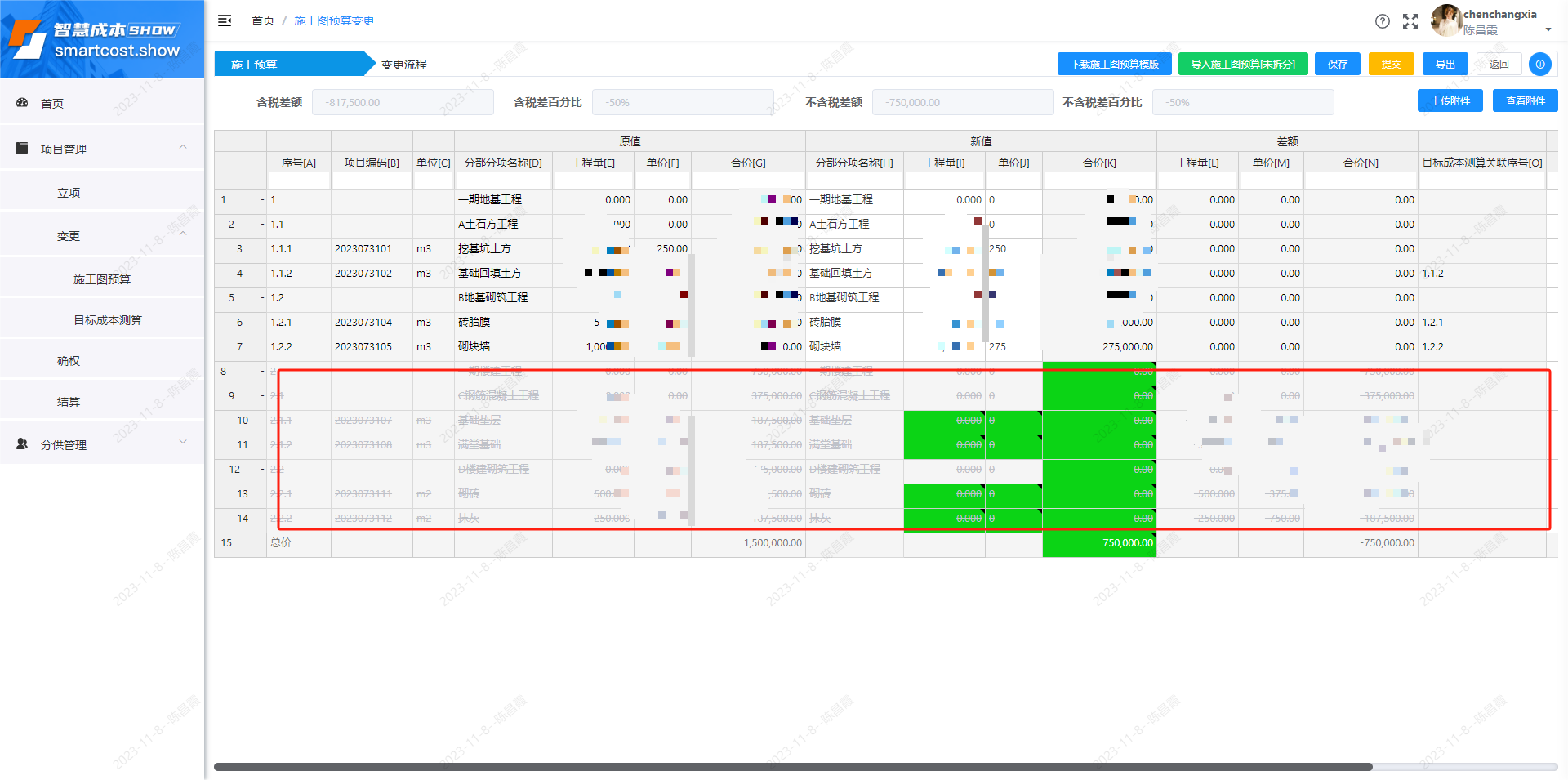Collapse the 变更 submenu chevron

click(183, 234)
